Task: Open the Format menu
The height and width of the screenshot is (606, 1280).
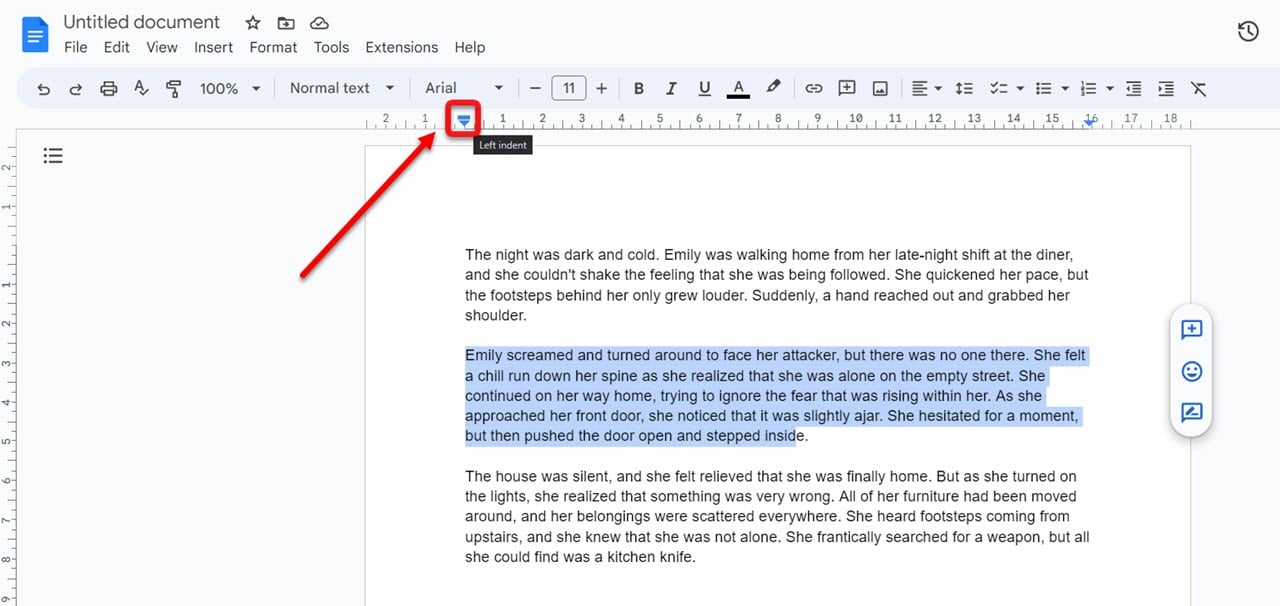Action: coord(273,47)
